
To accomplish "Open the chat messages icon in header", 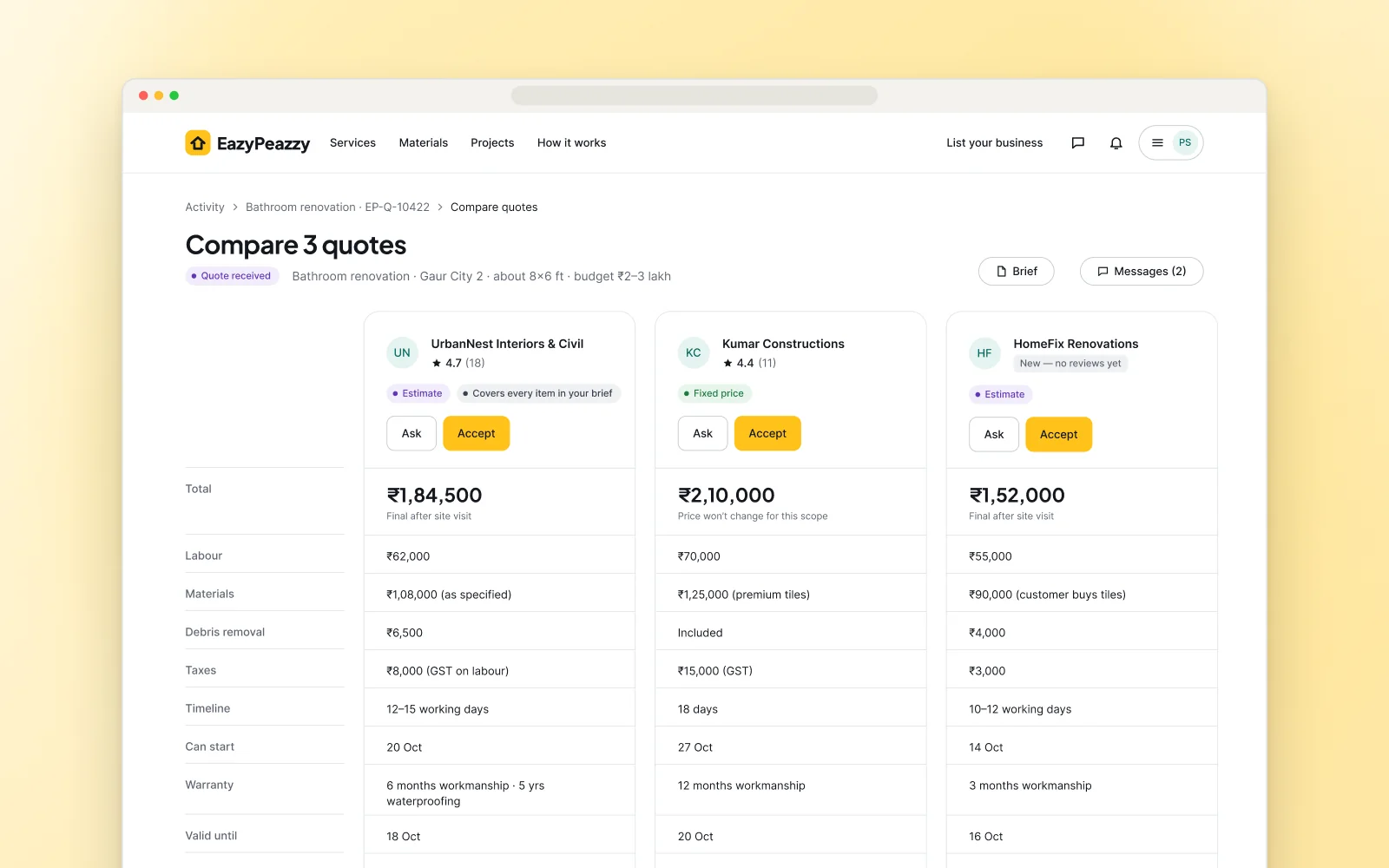I will 1078,143.
